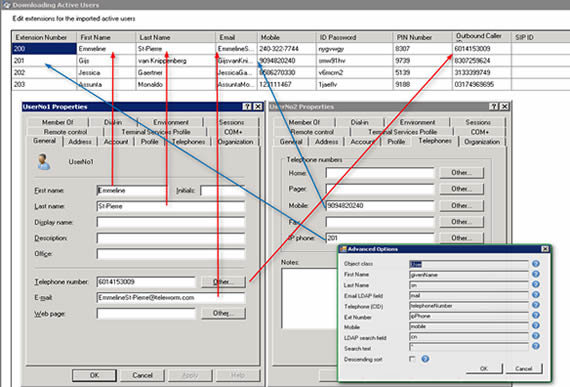Click OK in Advanced Options dialog
The width and height of the screenshot is (570, 387).
pyautogui.click(x=484, y=368)
